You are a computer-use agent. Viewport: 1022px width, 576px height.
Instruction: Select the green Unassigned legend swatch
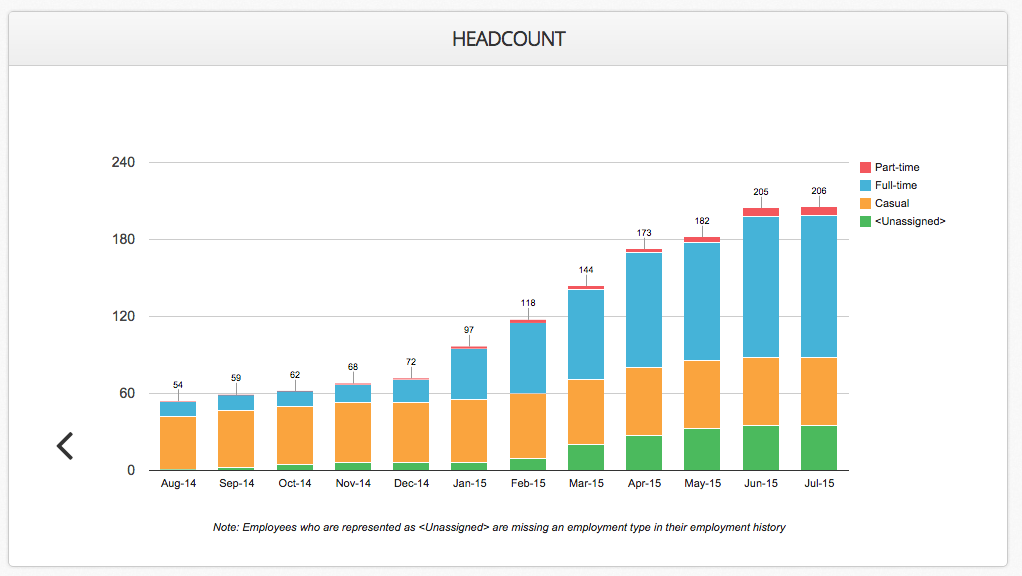(866, 222)
